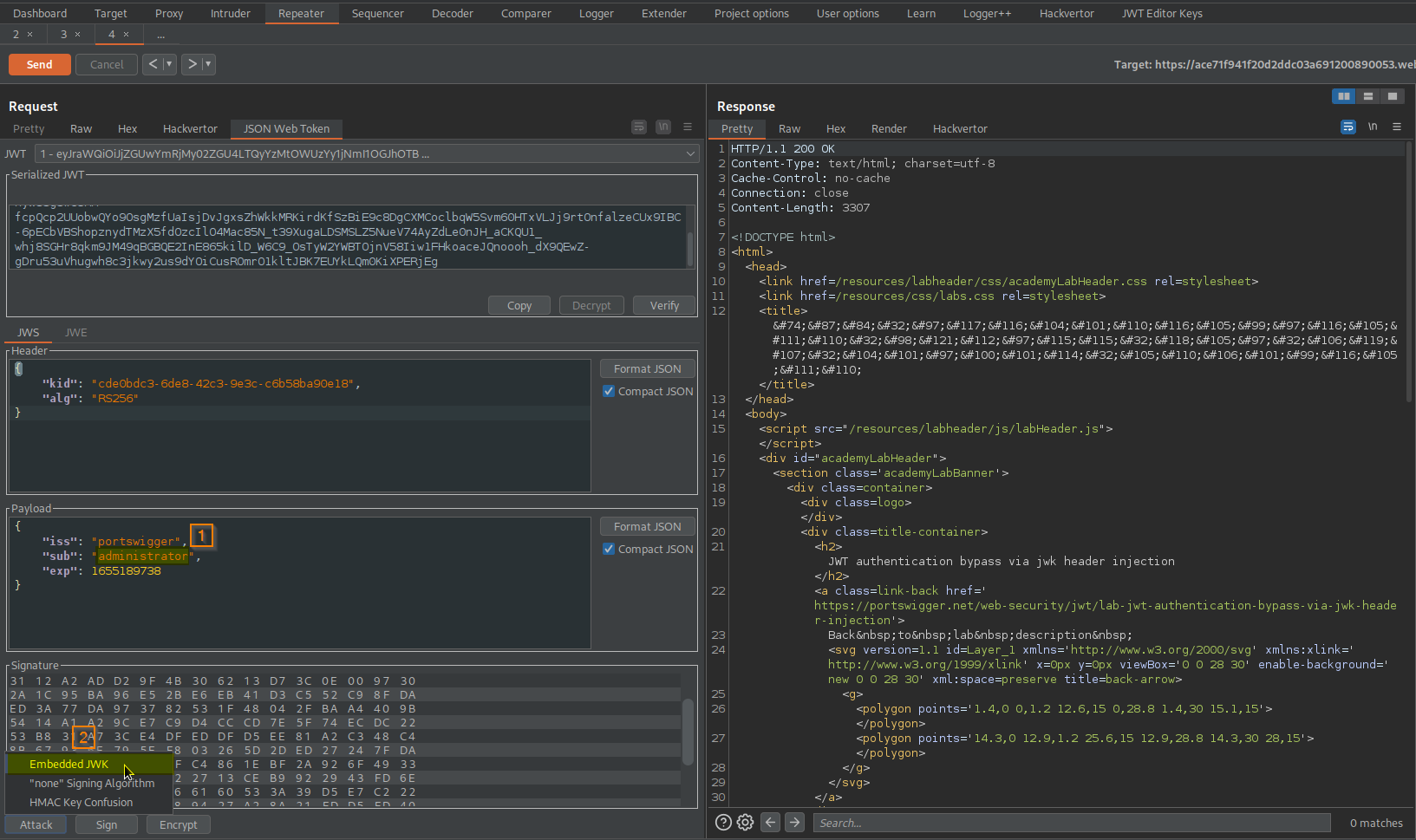The height and width of the screenshot is (840, 1416).
Task: Open the Request Hackvertor tab
Action: click(190, 129)
